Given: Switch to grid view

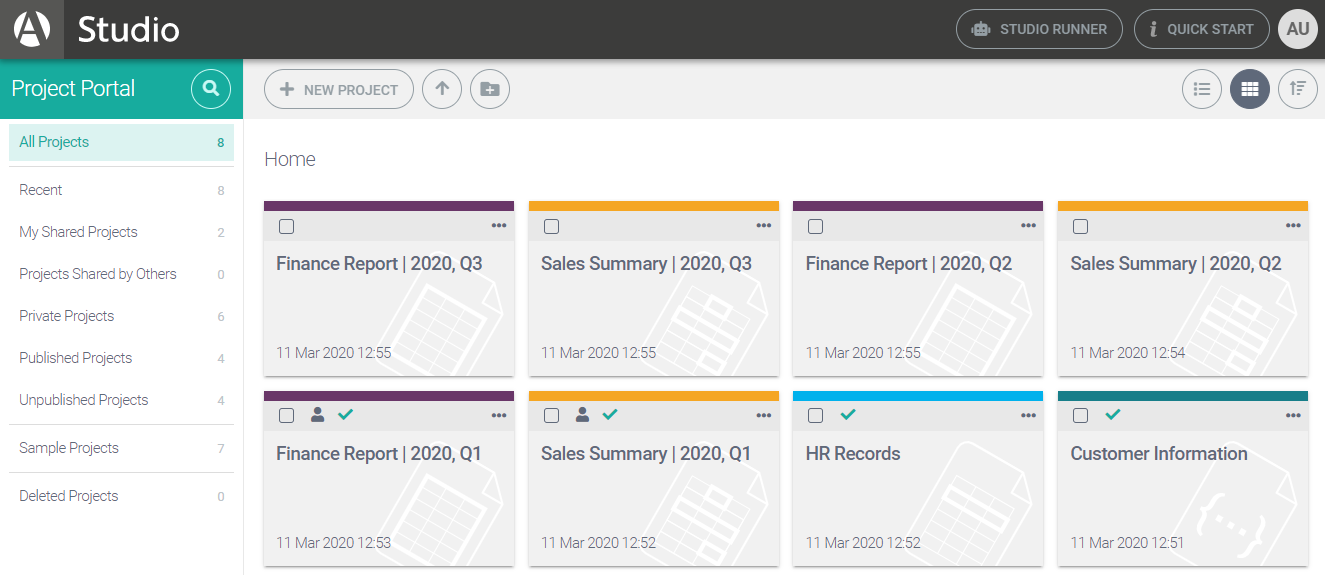Looking at the screenshot, I should coord(1249,89).
